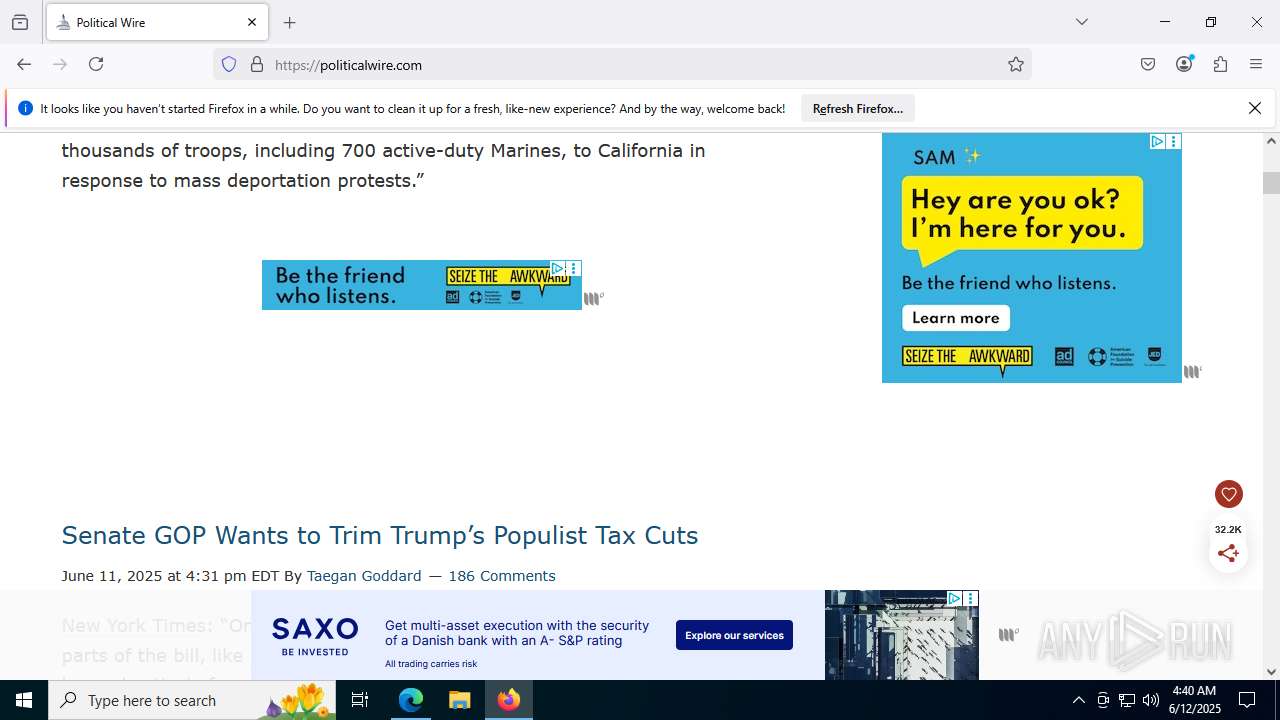This screenshot has height=720, width=1280.
Task: Switch to Firefox in the taskbar
Action: pos(509,700)
